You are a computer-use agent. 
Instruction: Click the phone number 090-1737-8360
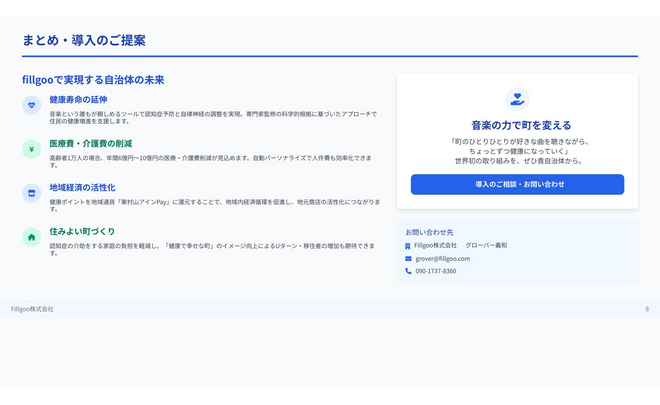coord(436,271)
